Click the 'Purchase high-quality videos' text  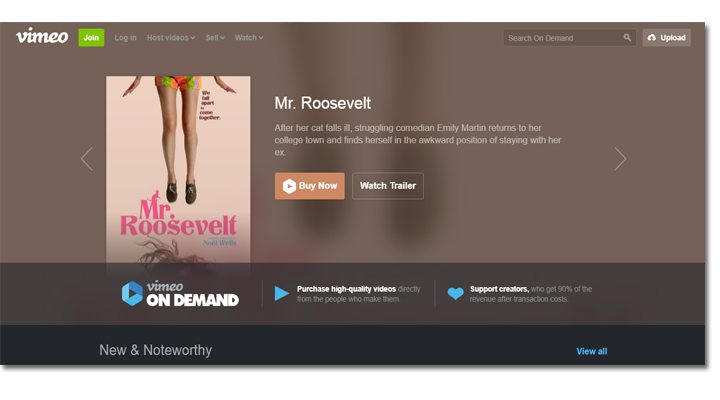point(346,289)
